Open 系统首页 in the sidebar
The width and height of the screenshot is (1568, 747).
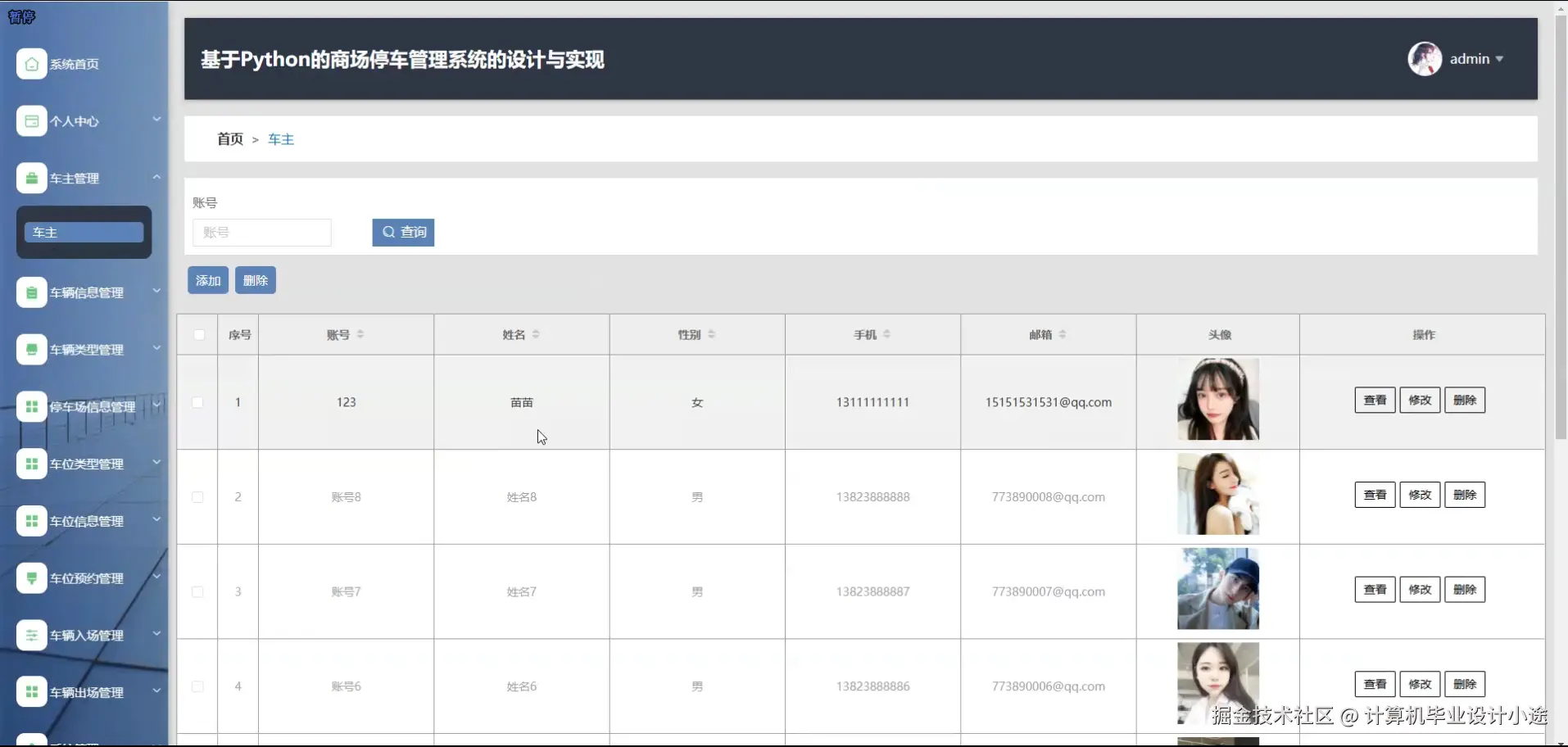tap(75, 64)
